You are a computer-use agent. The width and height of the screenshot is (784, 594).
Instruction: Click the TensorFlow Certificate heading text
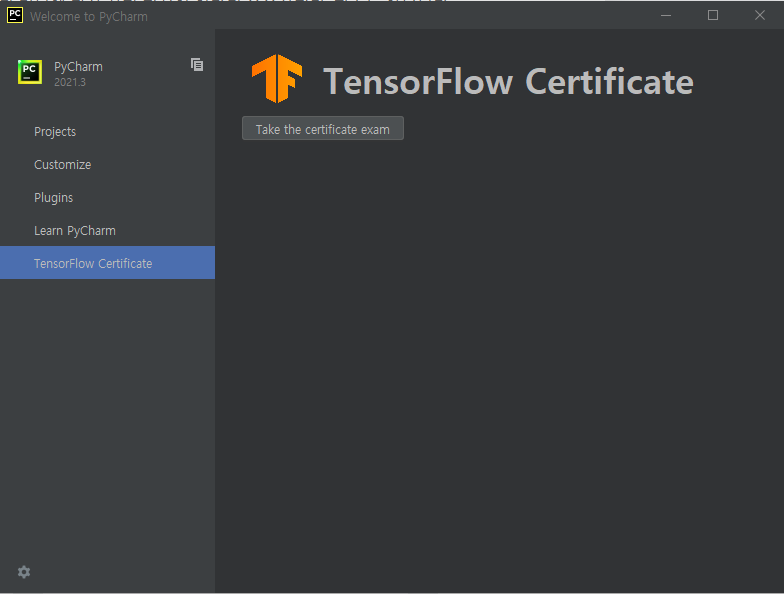coord(508,82)
